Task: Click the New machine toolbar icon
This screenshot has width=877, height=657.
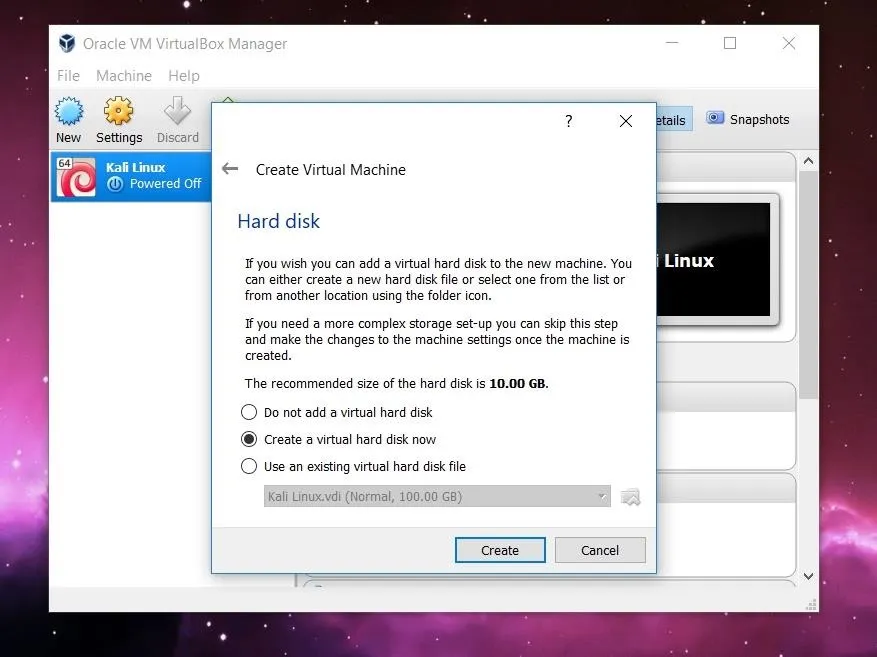Action: (69, 111)
